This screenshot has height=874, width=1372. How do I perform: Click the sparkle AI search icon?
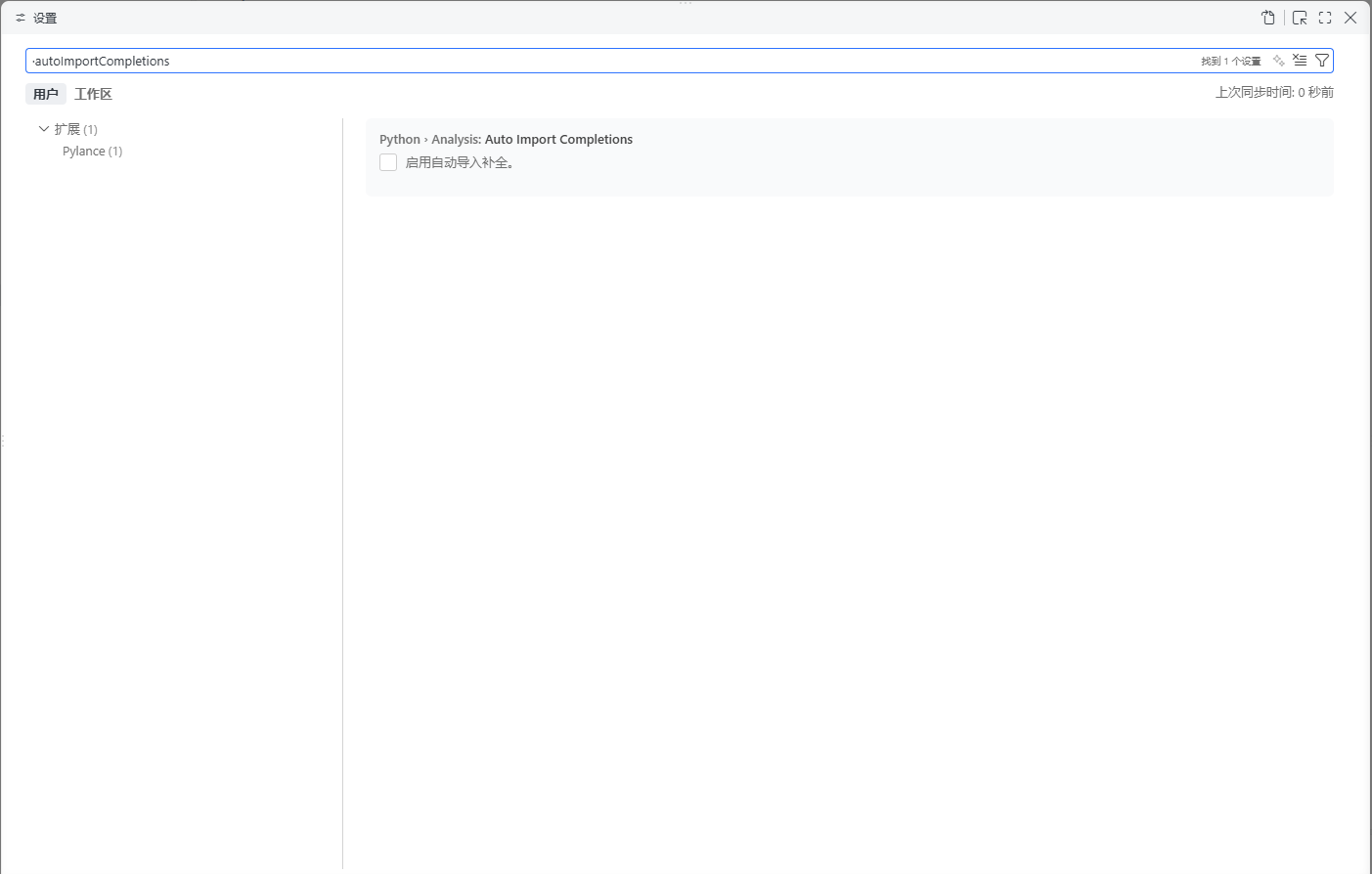[x=1278, y=61]
